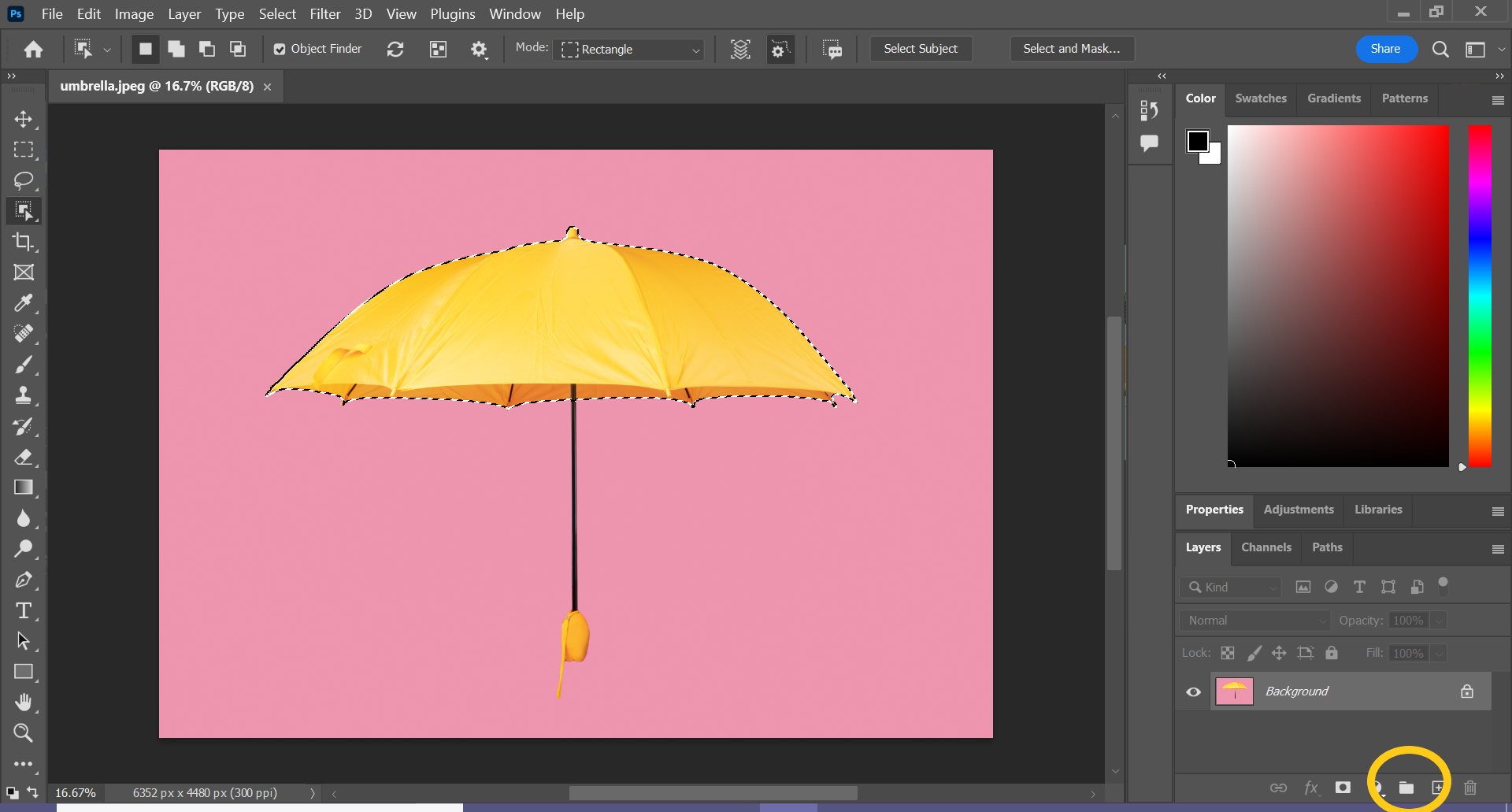Select the Spot Healing Brush tool
The height and width of the screenshot is (812, 1512).
pyautogui.click(x=24, y=334)
